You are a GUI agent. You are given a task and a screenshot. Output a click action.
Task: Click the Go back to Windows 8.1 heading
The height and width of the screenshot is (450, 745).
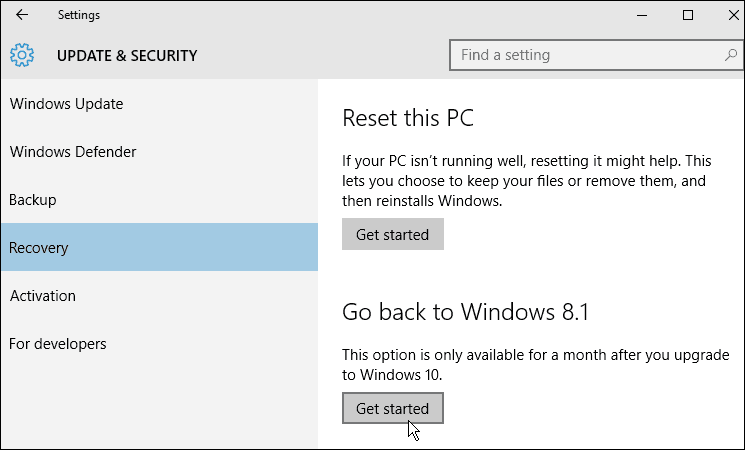coord(465,312)
